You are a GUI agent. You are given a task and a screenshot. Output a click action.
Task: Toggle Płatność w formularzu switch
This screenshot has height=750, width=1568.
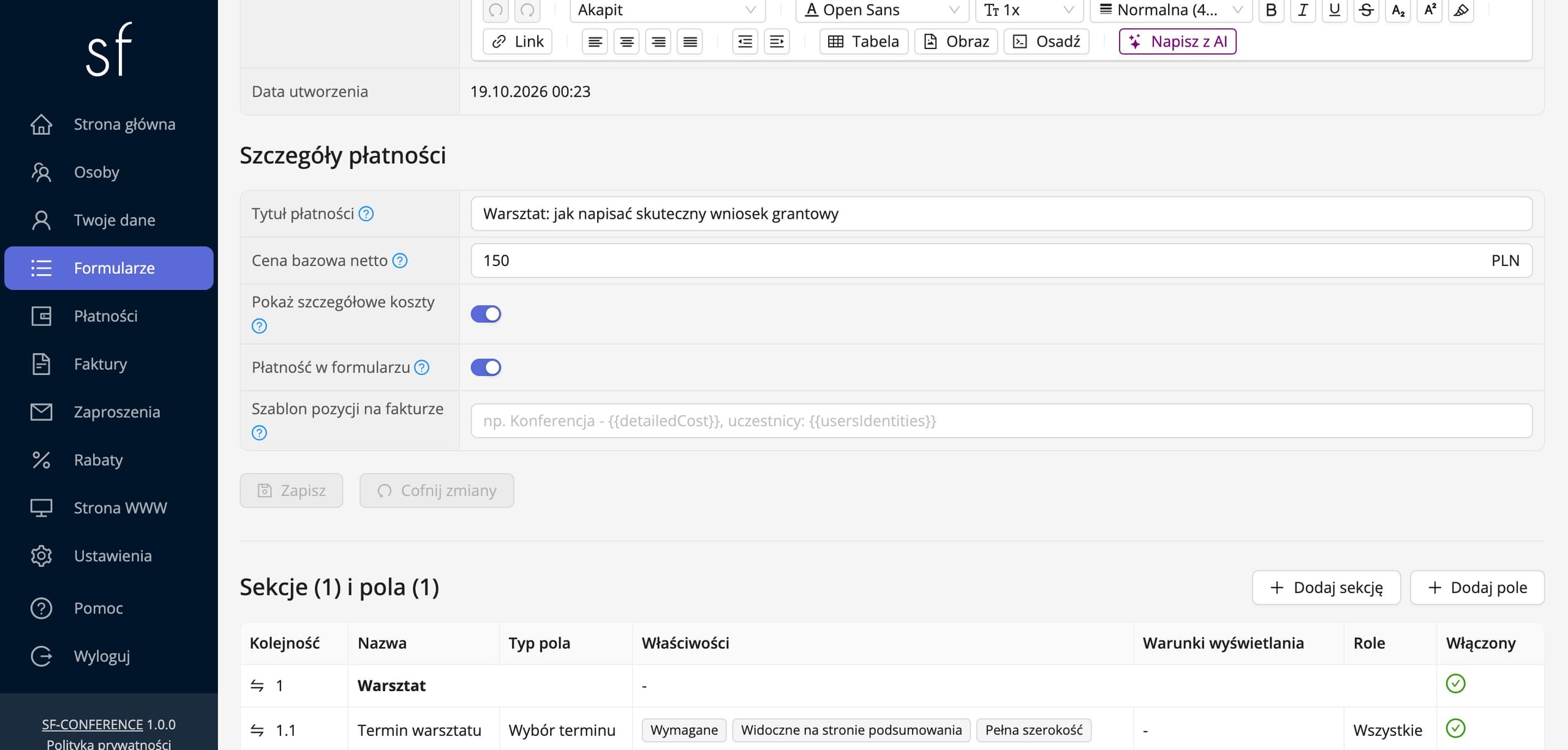[486, 368]
